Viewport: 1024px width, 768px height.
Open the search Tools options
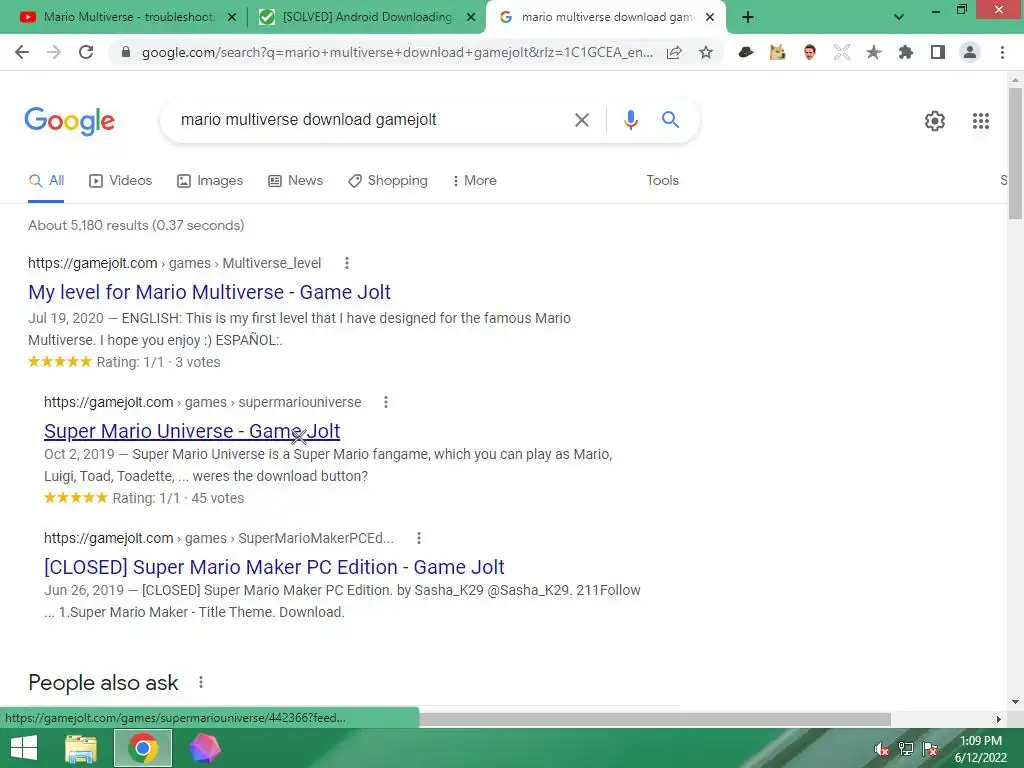662,181
